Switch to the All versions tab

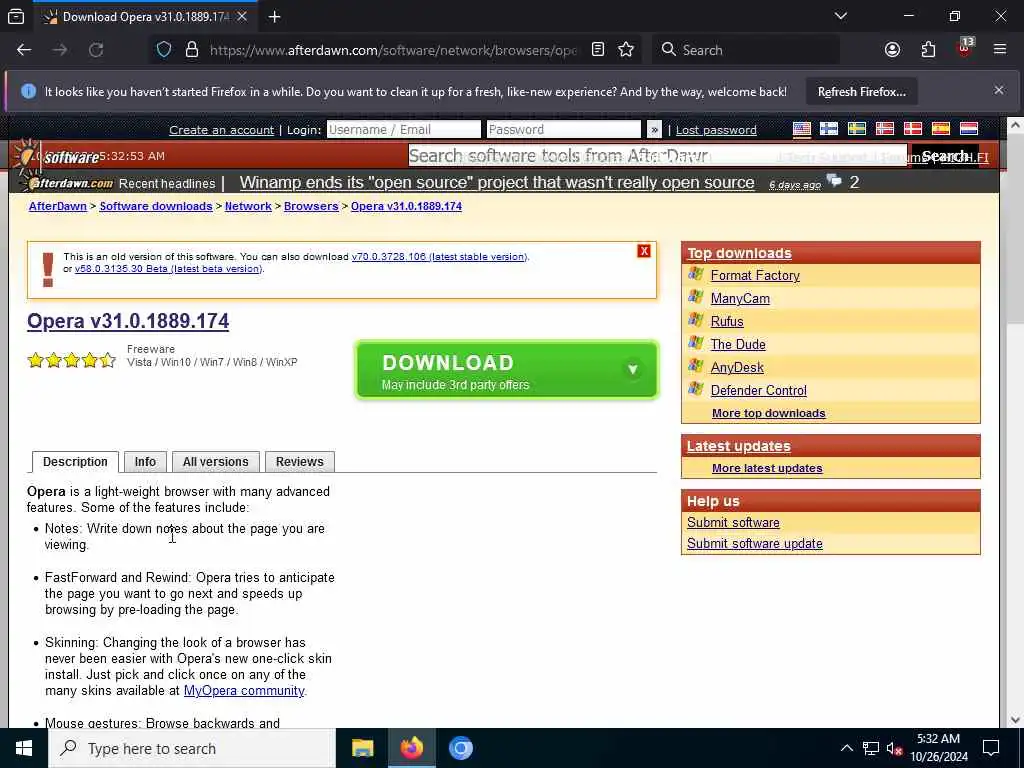pyautogui.click(x=216, y=462)
